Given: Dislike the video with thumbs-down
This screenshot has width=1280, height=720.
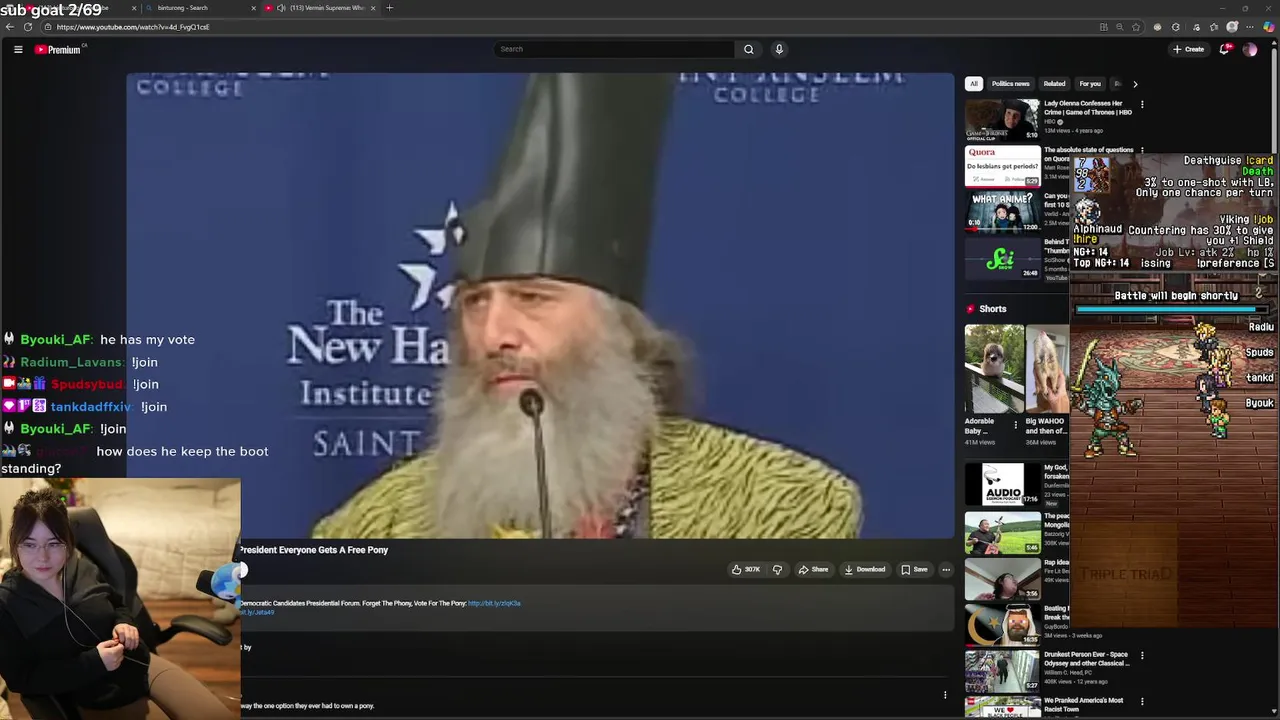Looking at the screenshot, I should pos(777,569).
